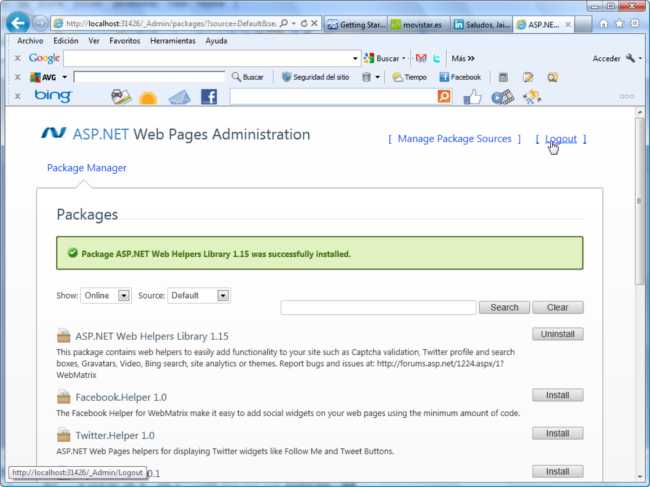Viewport: 650px width, 487px height.
Task: Click the thumbs-up icon in Bing toolbar
Action: pos(472,96)
